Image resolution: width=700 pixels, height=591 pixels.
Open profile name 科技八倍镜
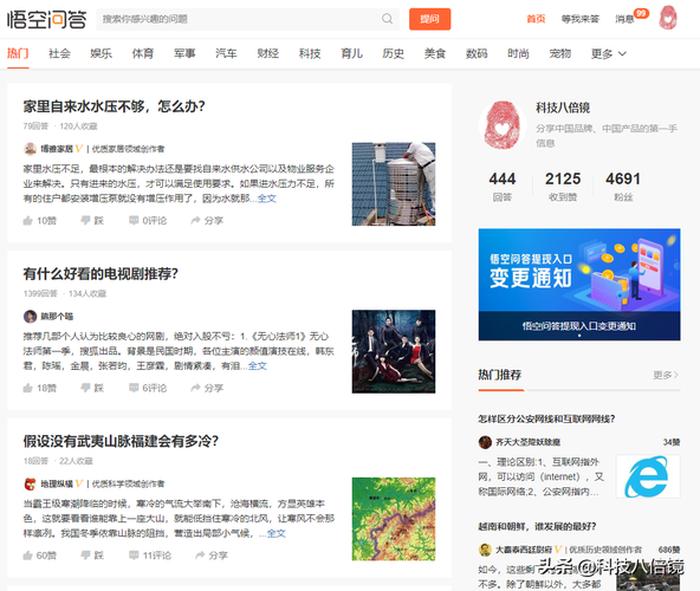[x=562, y=108]
